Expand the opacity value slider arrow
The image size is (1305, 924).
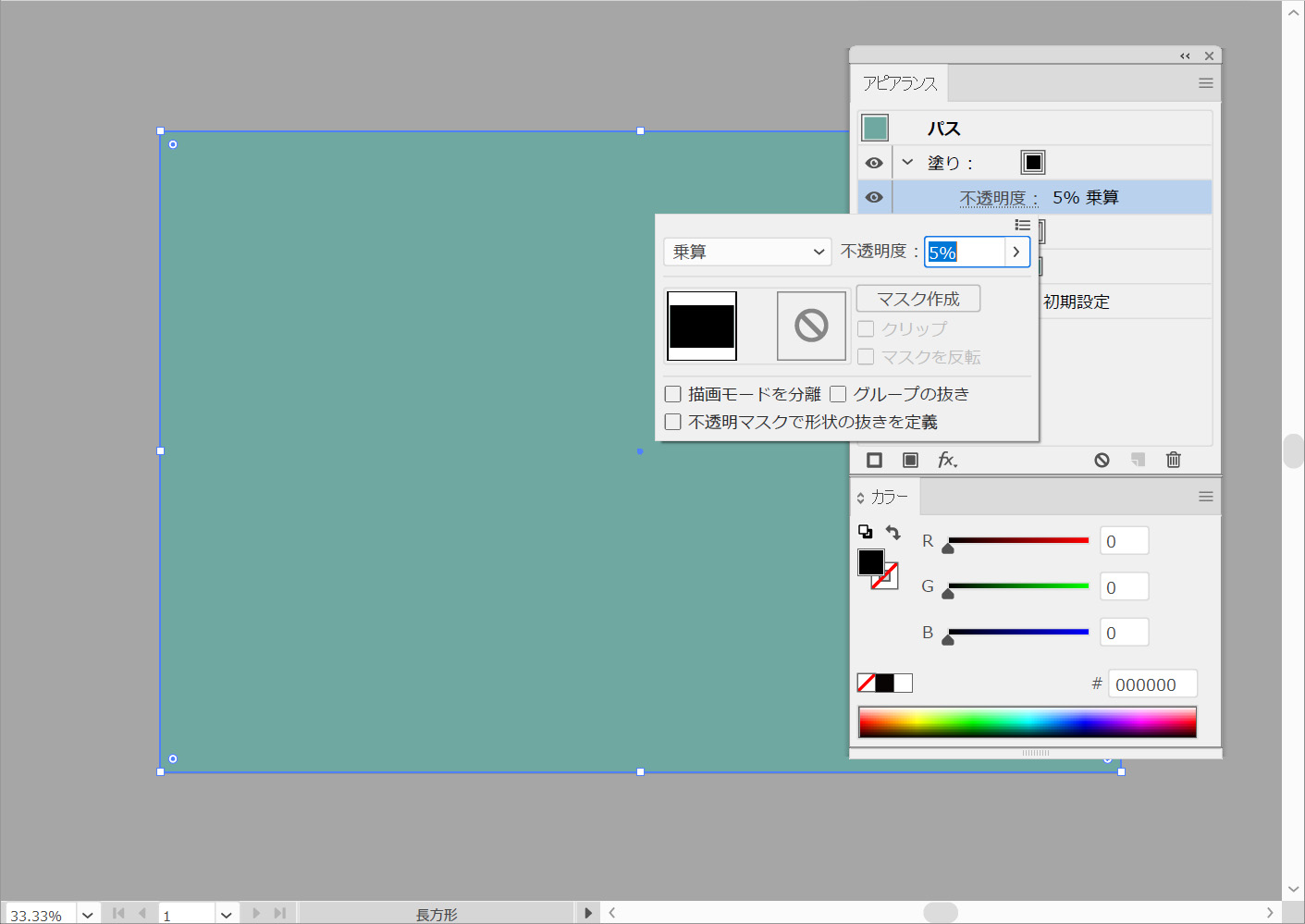[x=1016, y=252]
